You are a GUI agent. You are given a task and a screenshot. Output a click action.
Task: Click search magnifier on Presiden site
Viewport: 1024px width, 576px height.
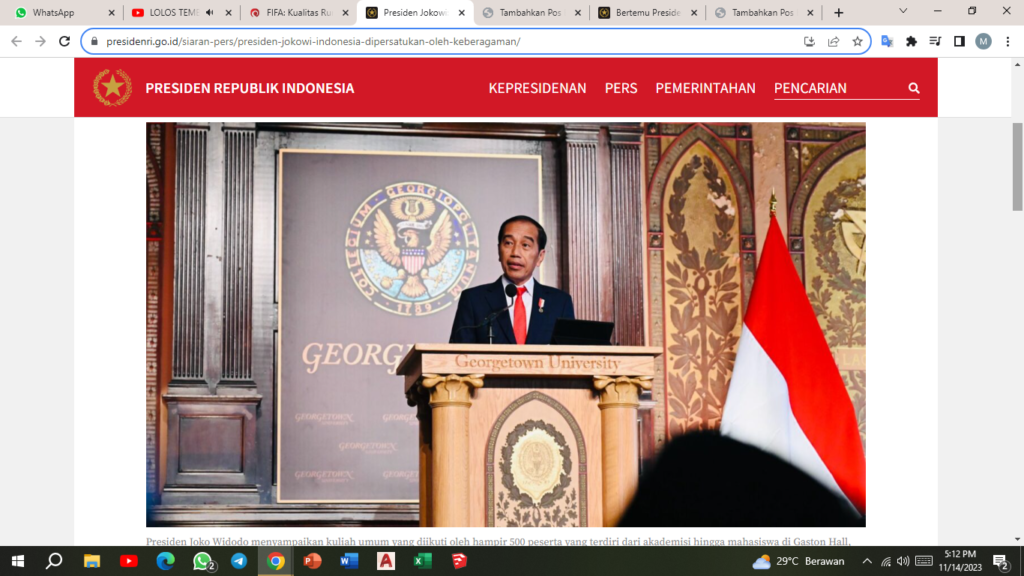point(914,88)
